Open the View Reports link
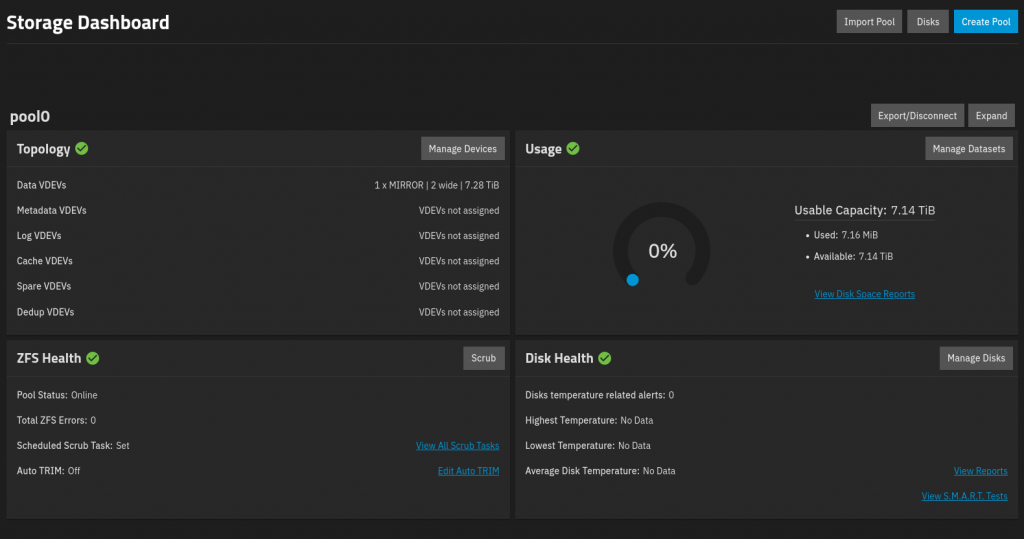 (980, 471)
